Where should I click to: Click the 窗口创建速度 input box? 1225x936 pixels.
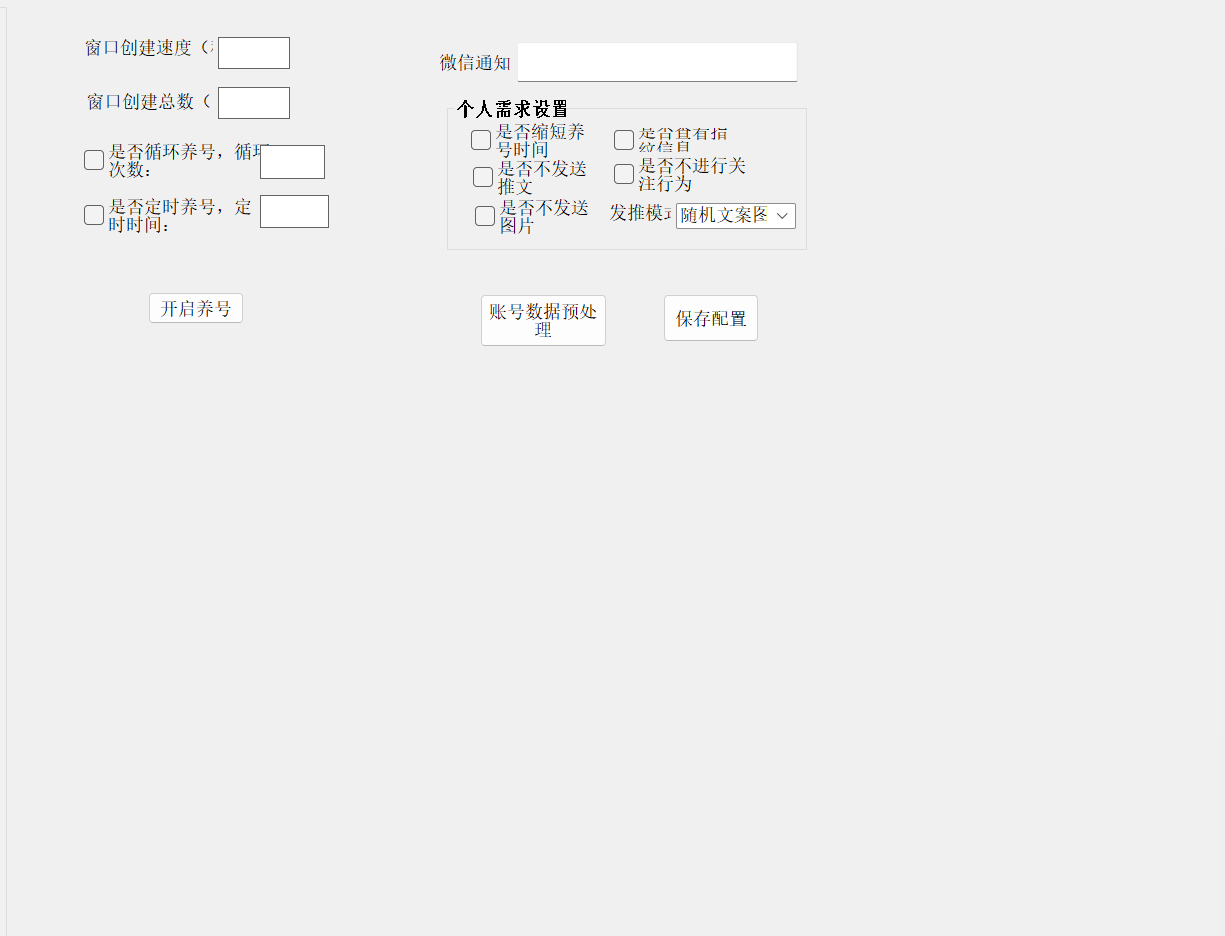254,53
